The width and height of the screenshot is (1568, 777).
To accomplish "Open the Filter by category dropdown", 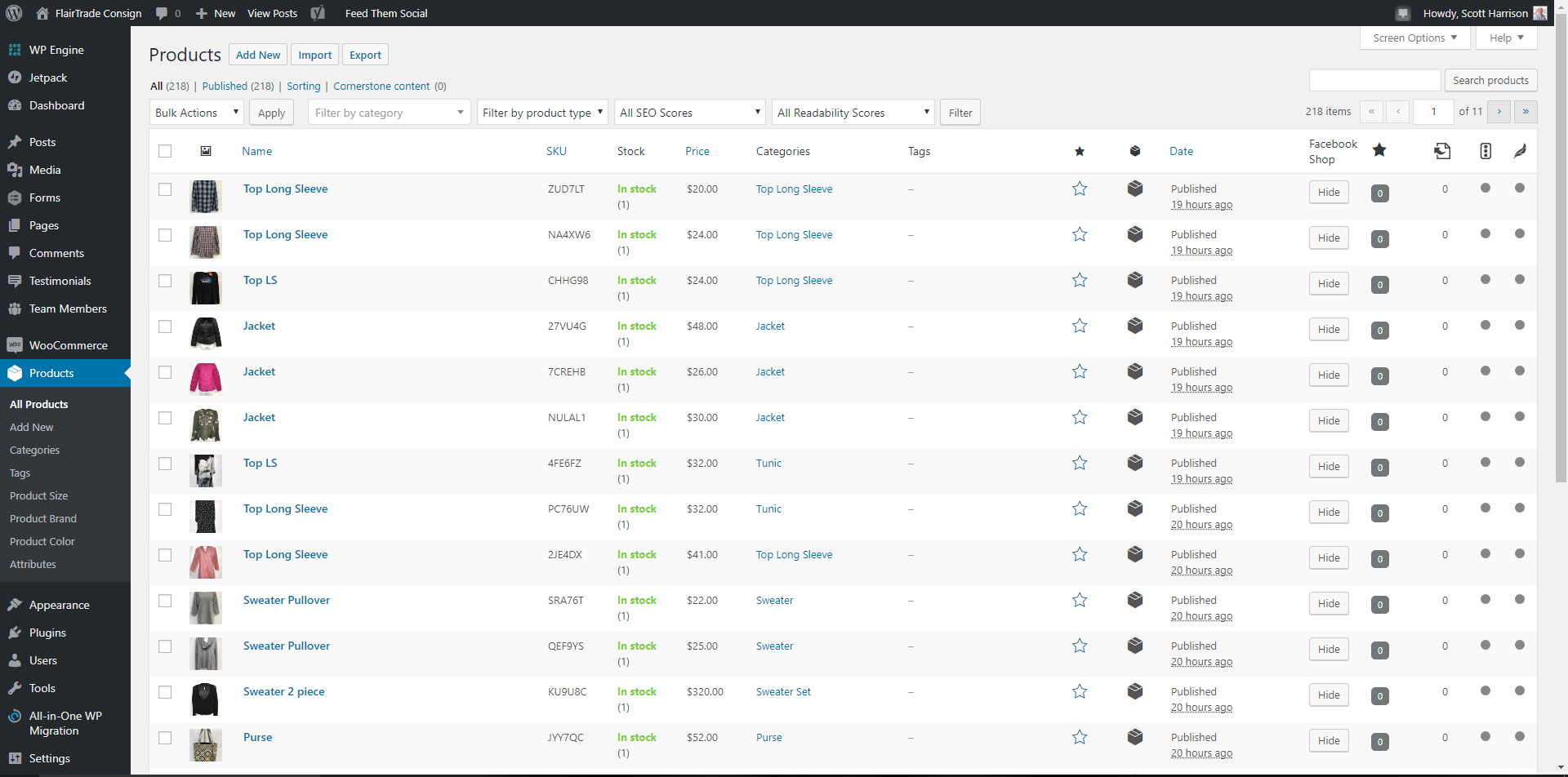I will pyautogui.click(x=389, y=113).
